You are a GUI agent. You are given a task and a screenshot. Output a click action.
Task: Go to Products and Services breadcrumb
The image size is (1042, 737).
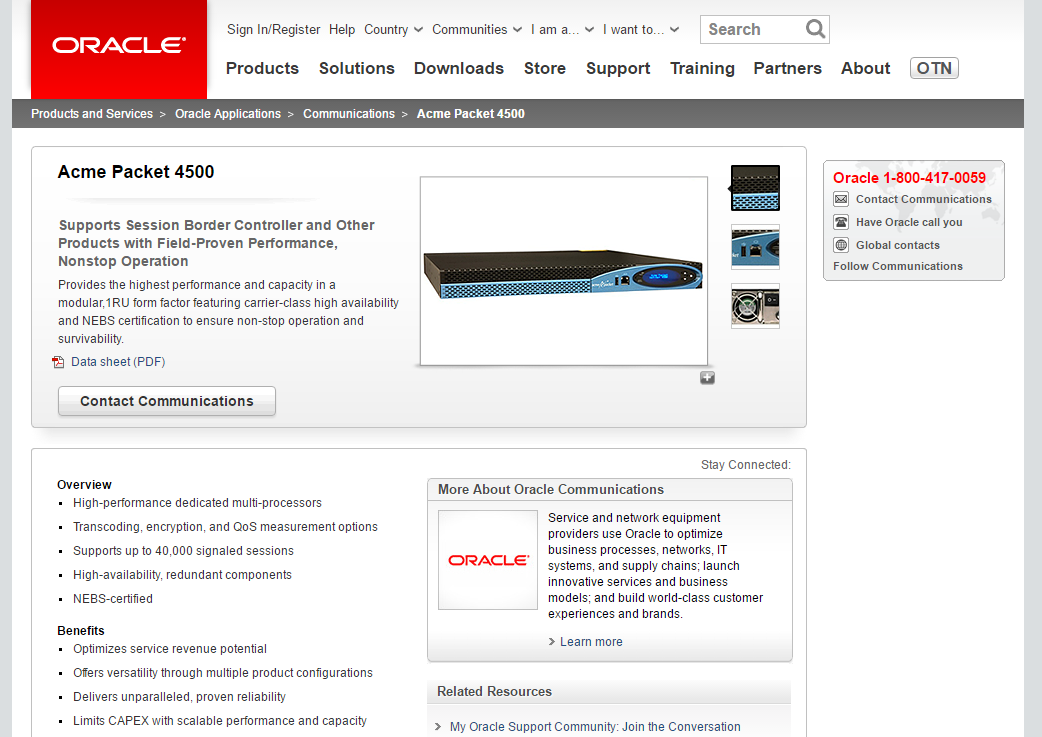point(92,114)
